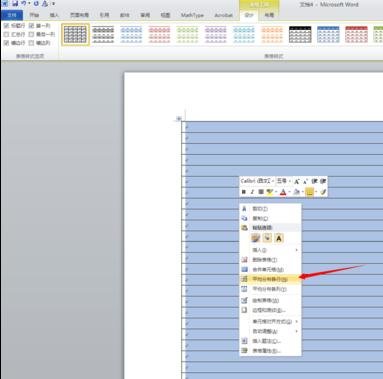Click the Shrink Font icon in mini toolbar
The height and width of the screenshot is (379, 383).
(305, 181)
